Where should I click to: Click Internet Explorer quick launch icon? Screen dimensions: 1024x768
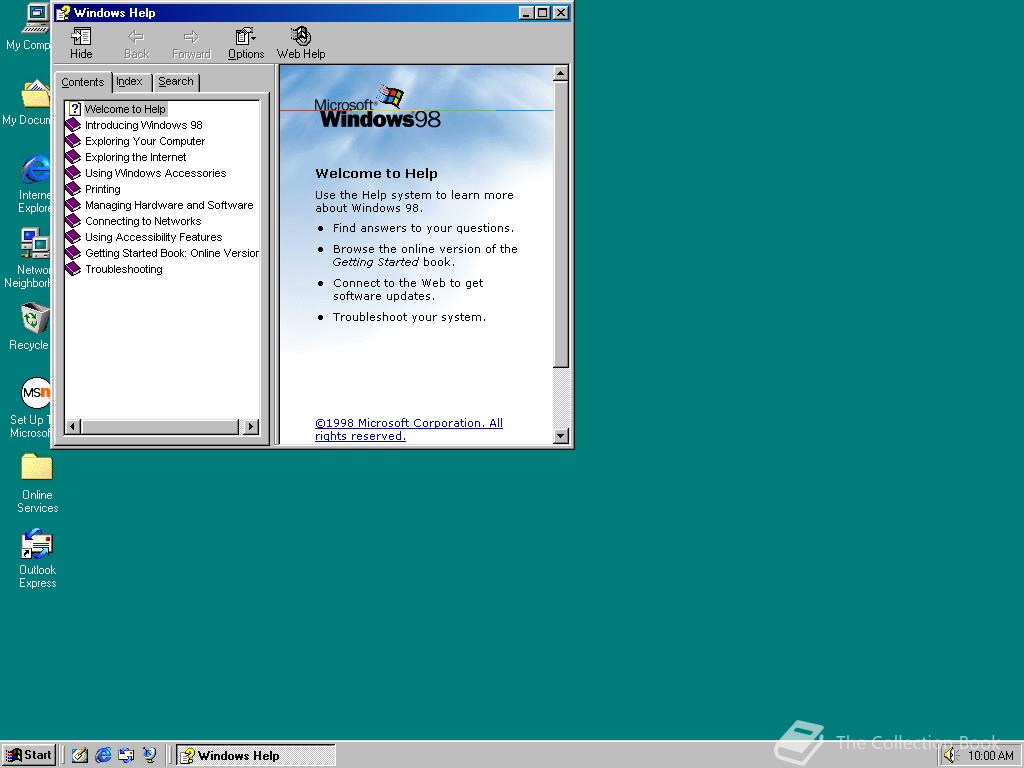coord(103,755)
